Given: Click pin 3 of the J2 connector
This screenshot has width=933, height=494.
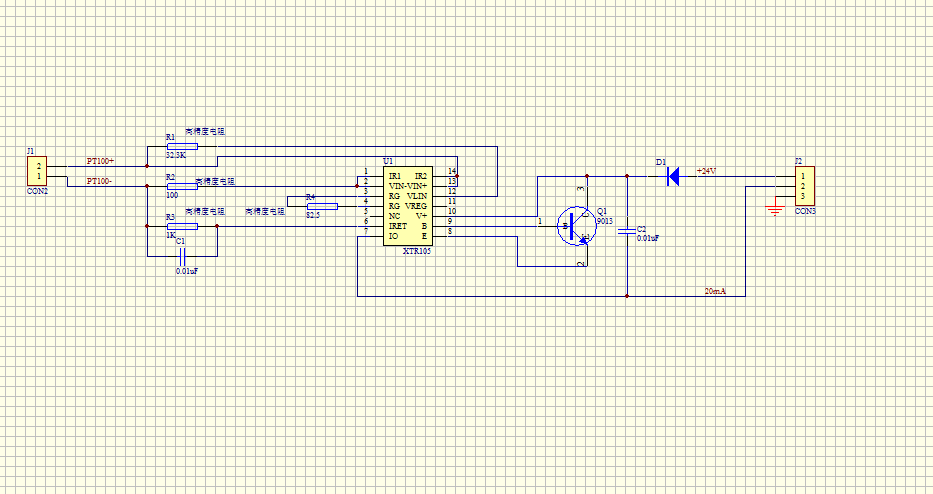Looking at the screenshot, I should click(x=802, y=196).
